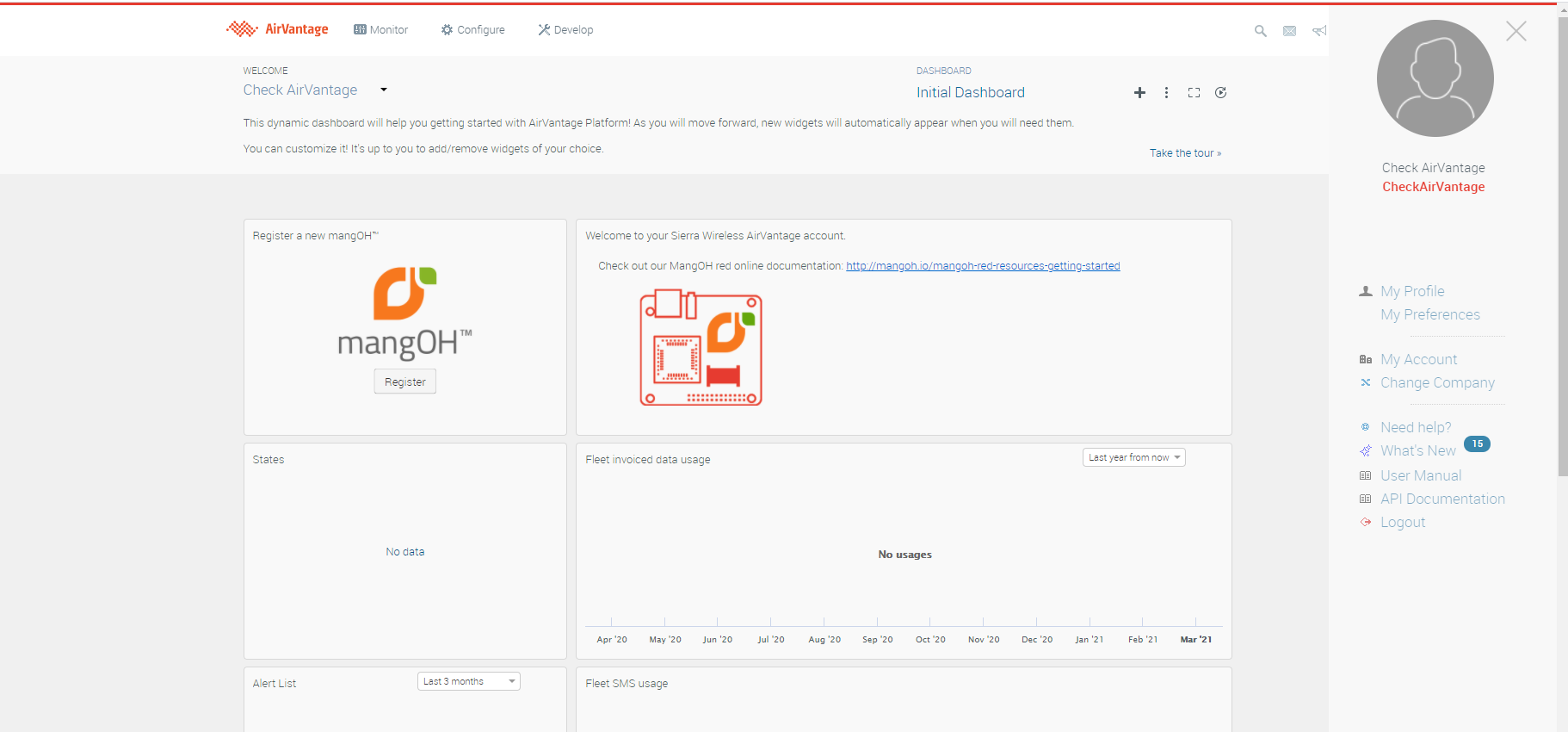The image size is (1568, 732).
Task: Click Logout
Action: pos(1403,523)
